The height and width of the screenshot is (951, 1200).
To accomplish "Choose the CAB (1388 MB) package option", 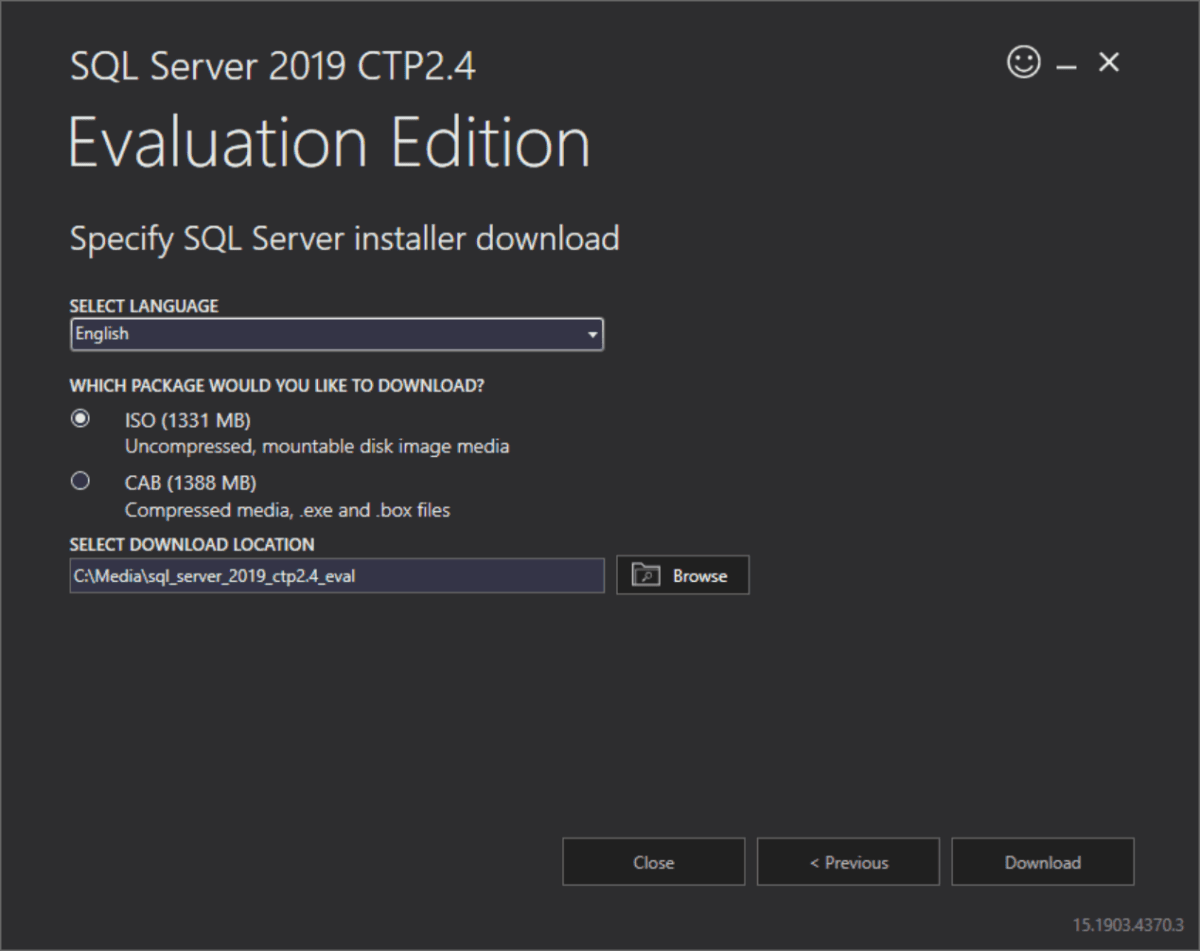I will click(x=81, y=481).
